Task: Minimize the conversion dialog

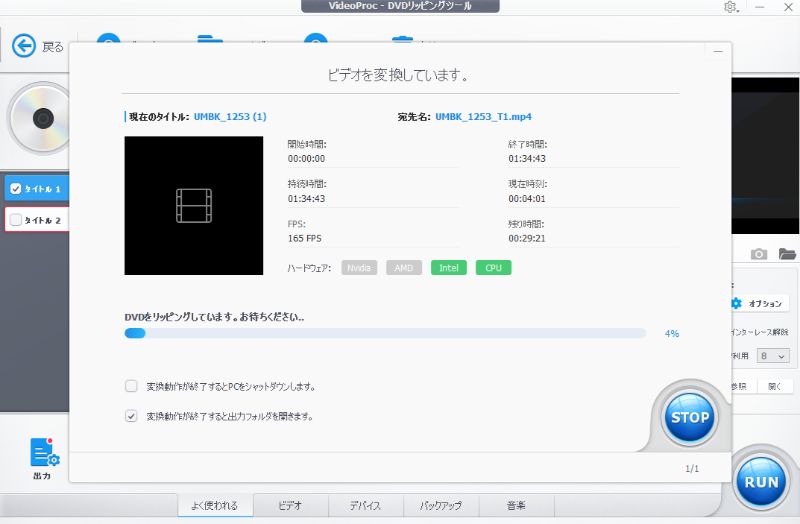Action: 718,52
